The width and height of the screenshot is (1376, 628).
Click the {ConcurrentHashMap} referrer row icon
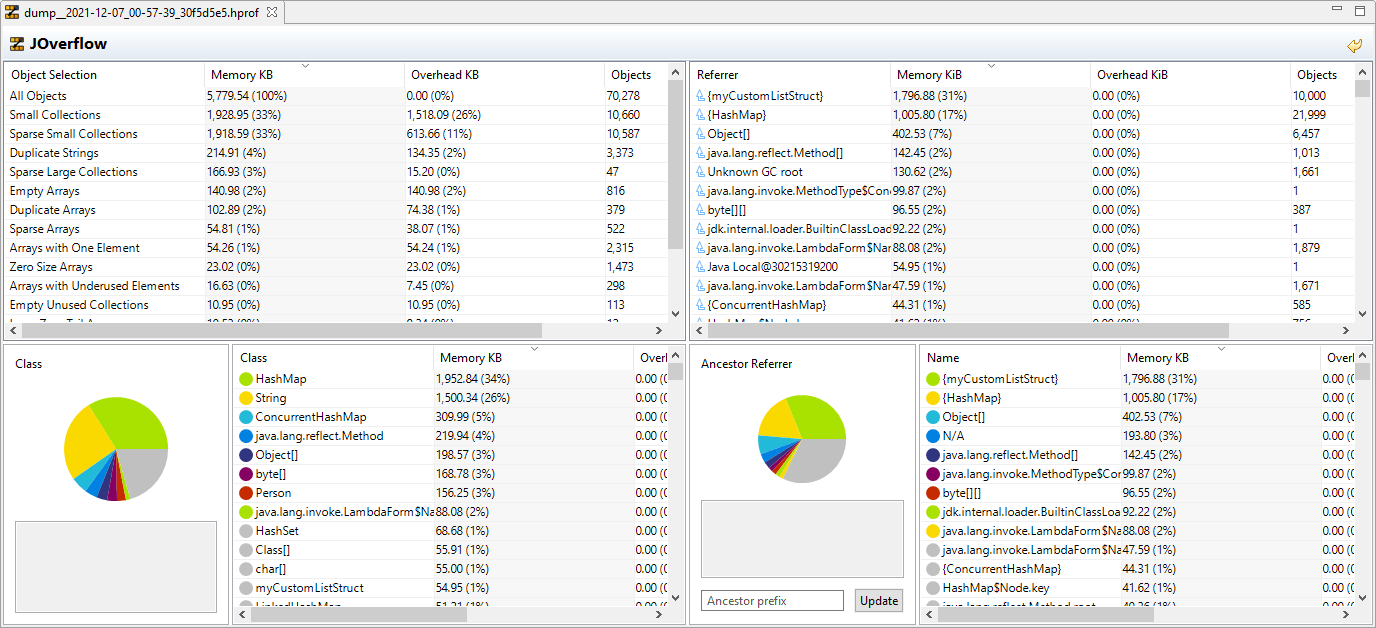point(701,305)
